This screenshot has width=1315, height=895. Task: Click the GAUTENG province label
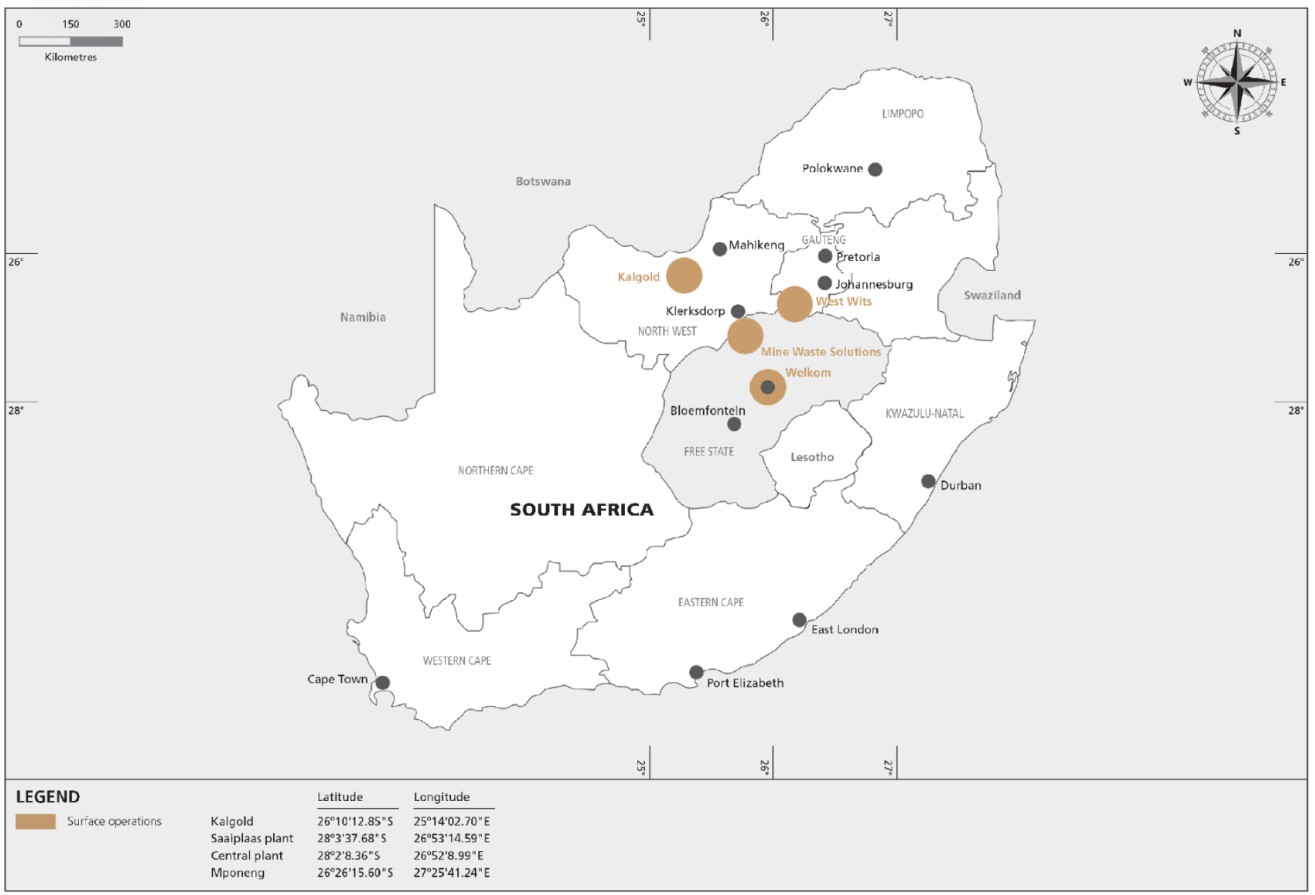tap(825, 240)
